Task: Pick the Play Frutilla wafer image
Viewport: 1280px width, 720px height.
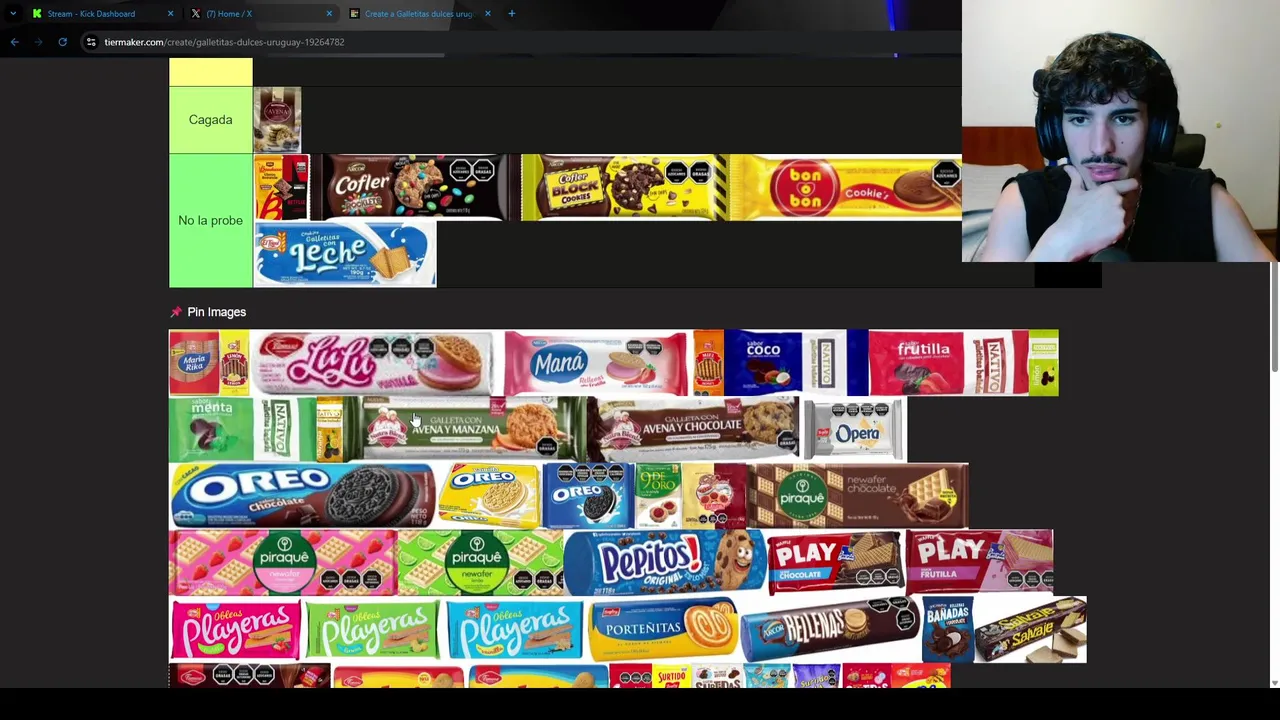Action: point(980,563)
